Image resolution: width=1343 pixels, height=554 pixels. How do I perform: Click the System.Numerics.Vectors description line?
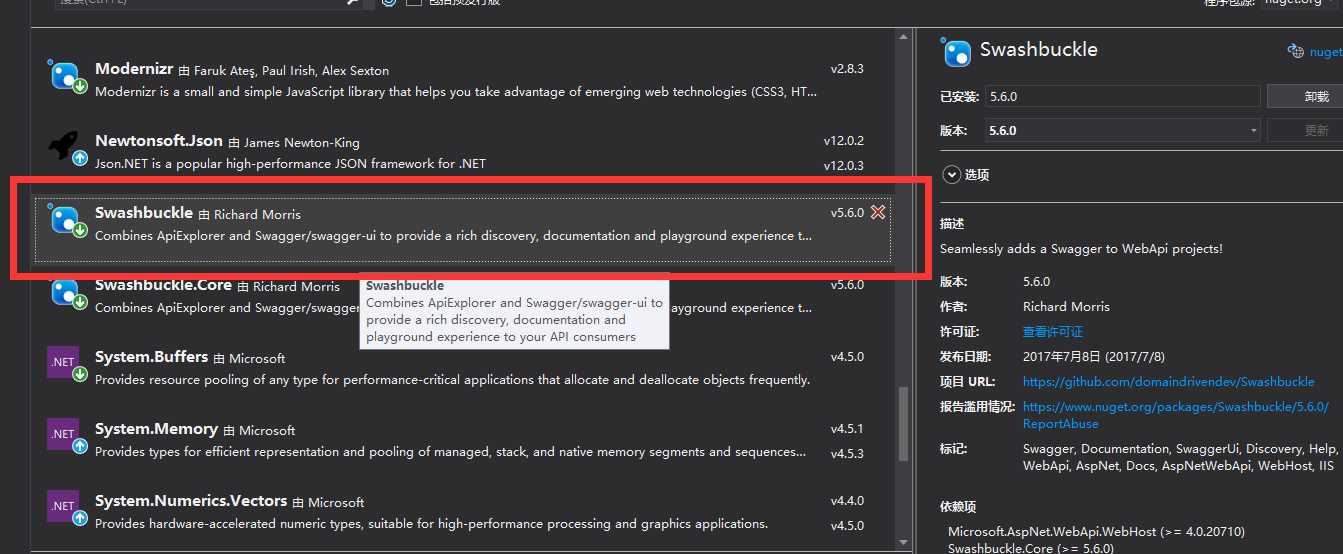click(x=431, y=524)
